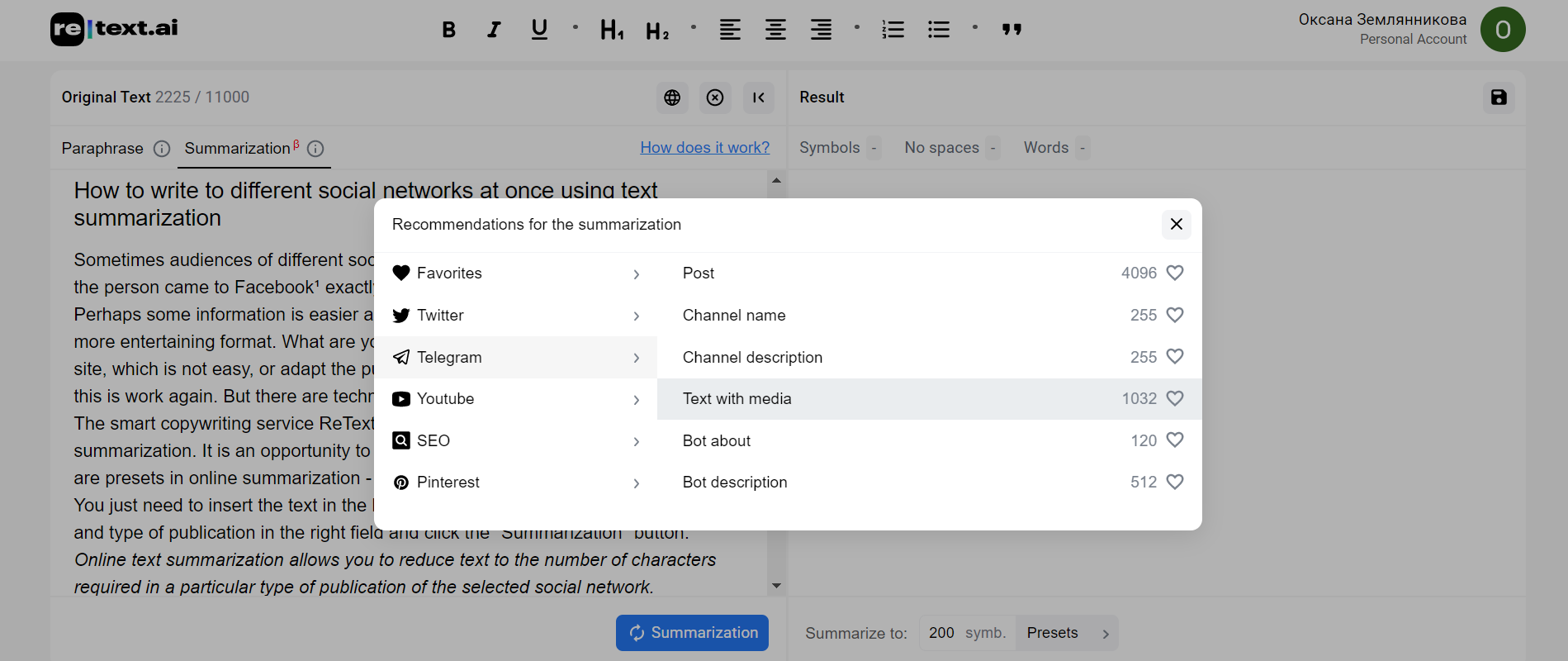Toggle italic formatting

494,30
